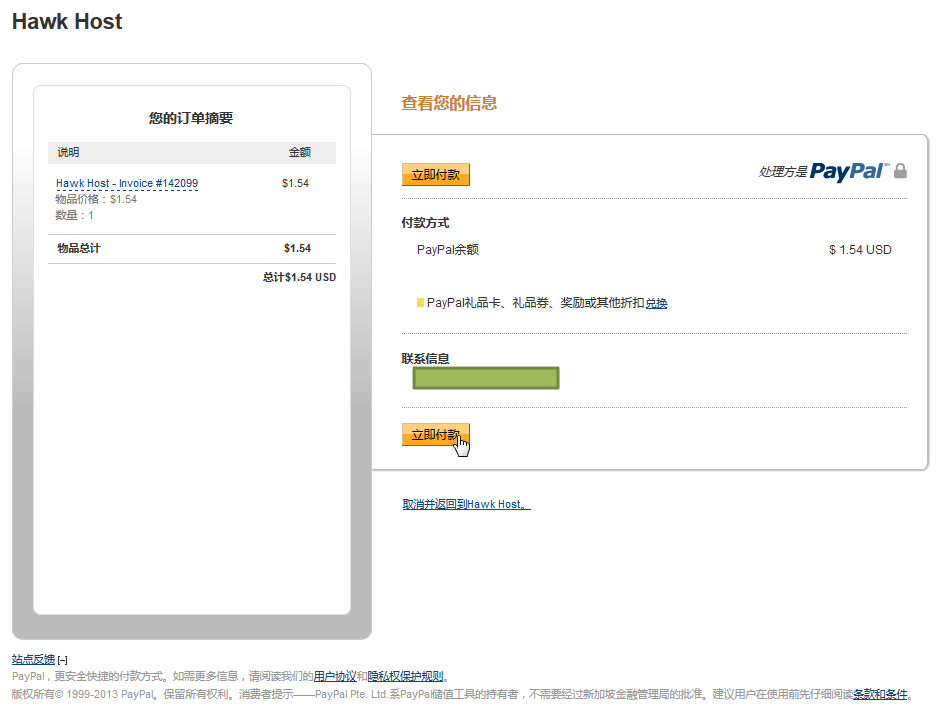Select the PayPal余额 payment method text

(448, 250)
